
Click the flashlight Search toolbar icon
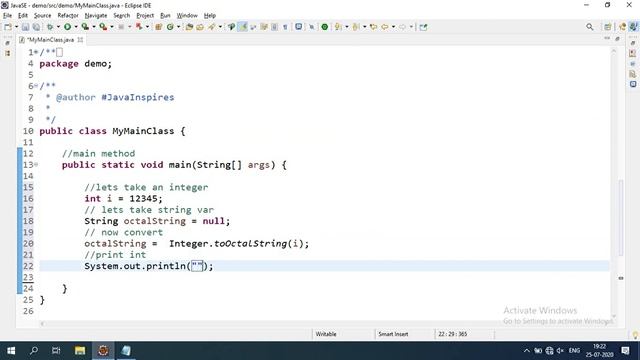(211, 27)
